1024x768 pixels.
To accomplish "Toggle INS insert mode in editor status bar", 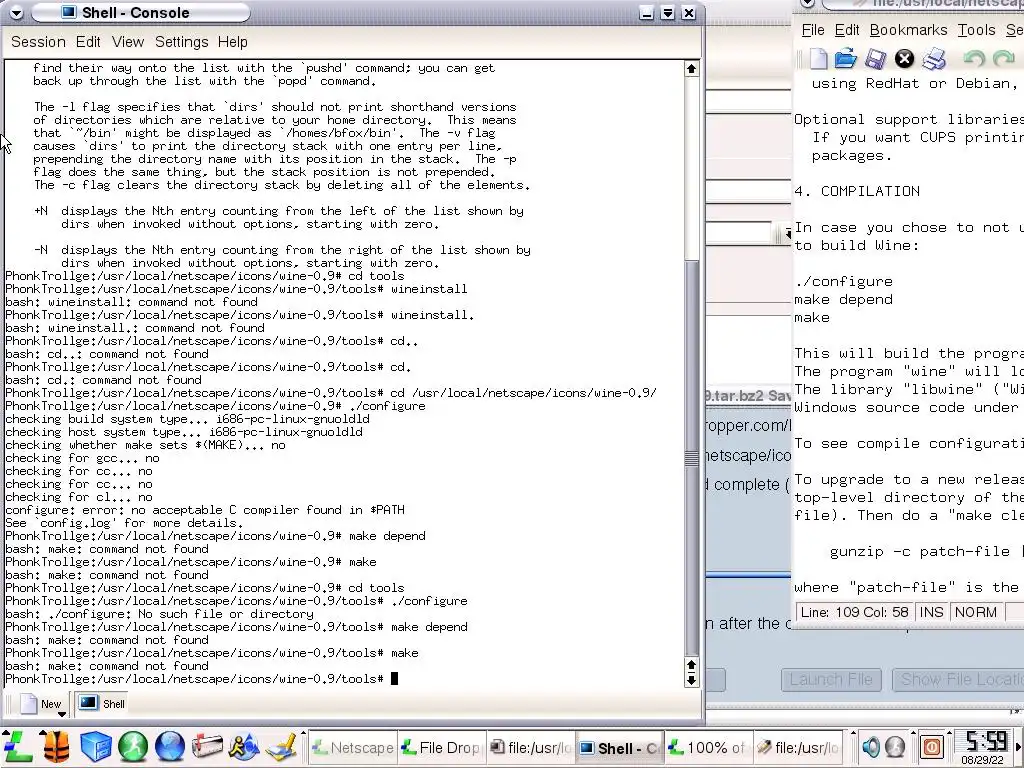I will click(931, 613).
